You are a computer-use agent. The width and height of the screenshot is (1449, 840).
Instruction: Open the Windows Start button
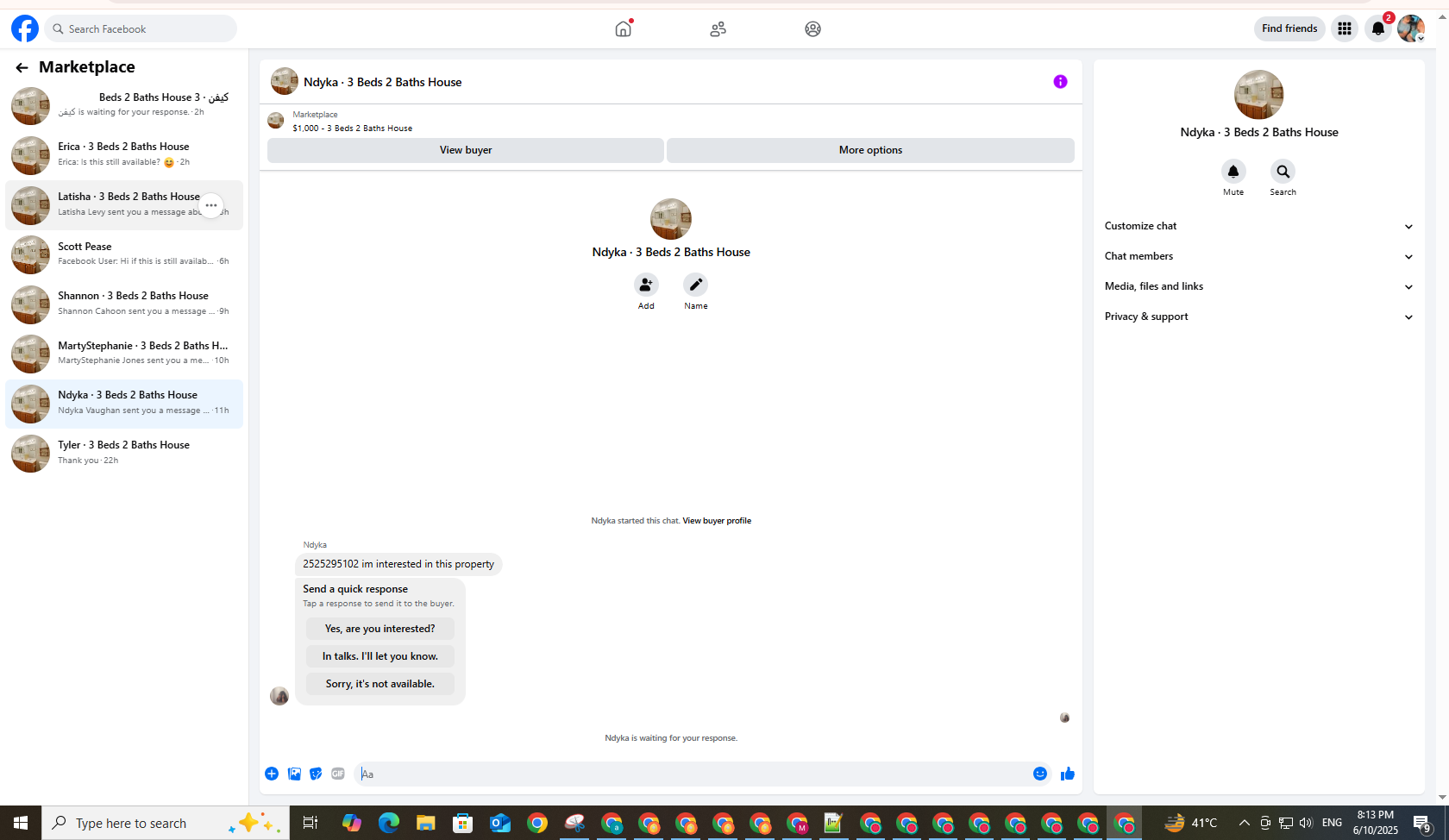tap(21, 823)
